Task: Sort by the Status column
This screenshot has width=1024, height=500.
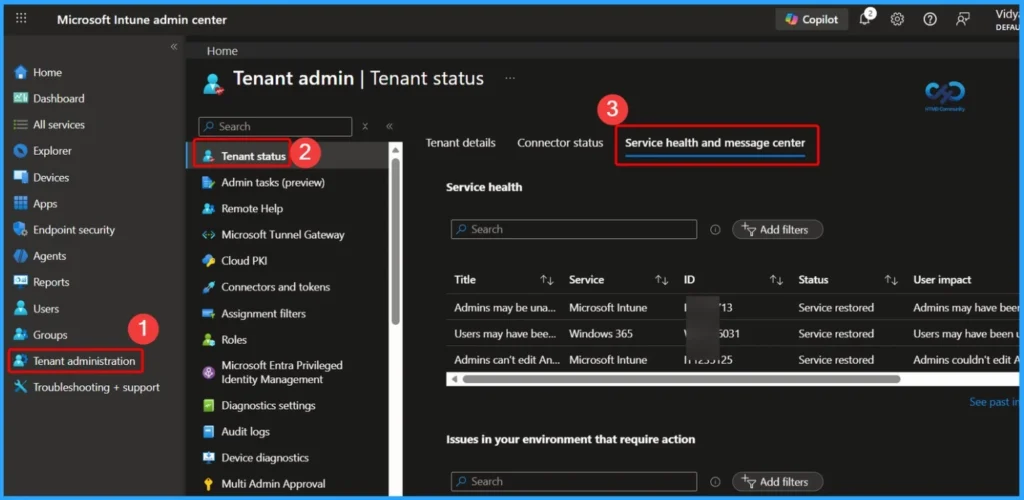Action: coord(891,280)
